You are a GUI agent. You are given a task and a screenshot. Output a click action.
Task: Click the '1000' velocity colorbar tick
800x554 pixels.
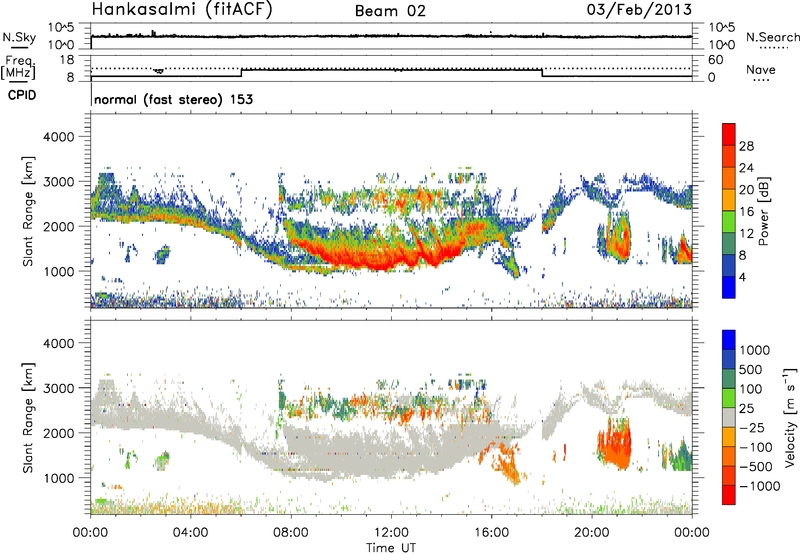pyautogui.click(x=755, y=350)
